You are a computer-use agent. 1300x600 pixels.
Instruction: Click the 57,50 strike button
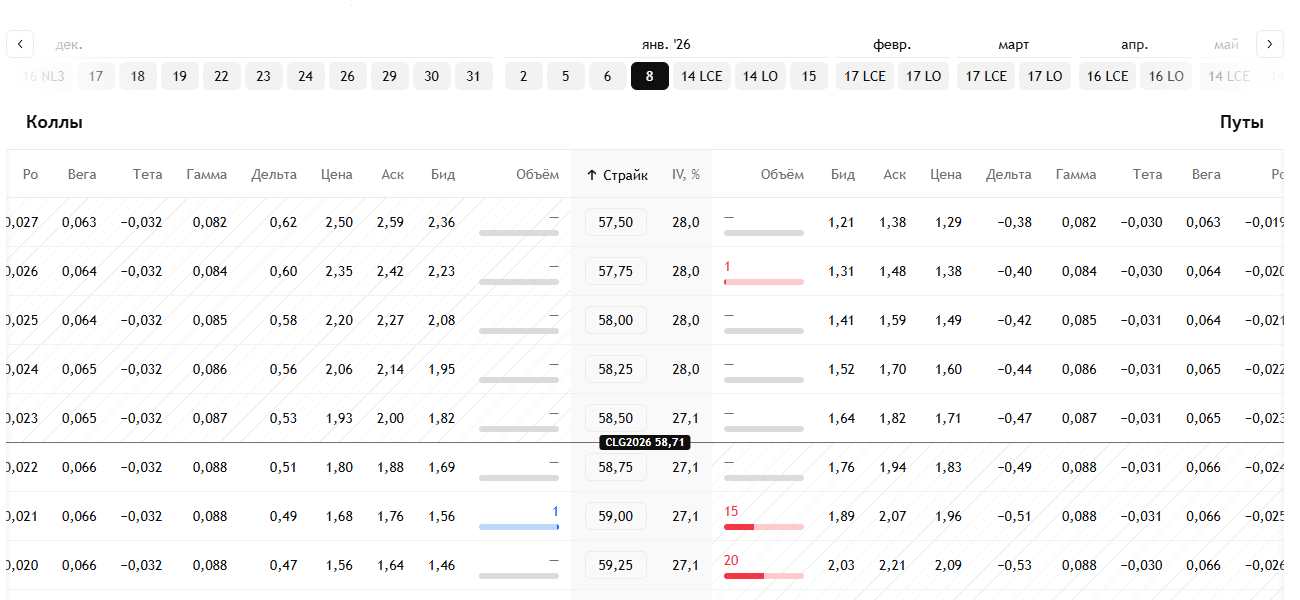(x=615, y=222)
